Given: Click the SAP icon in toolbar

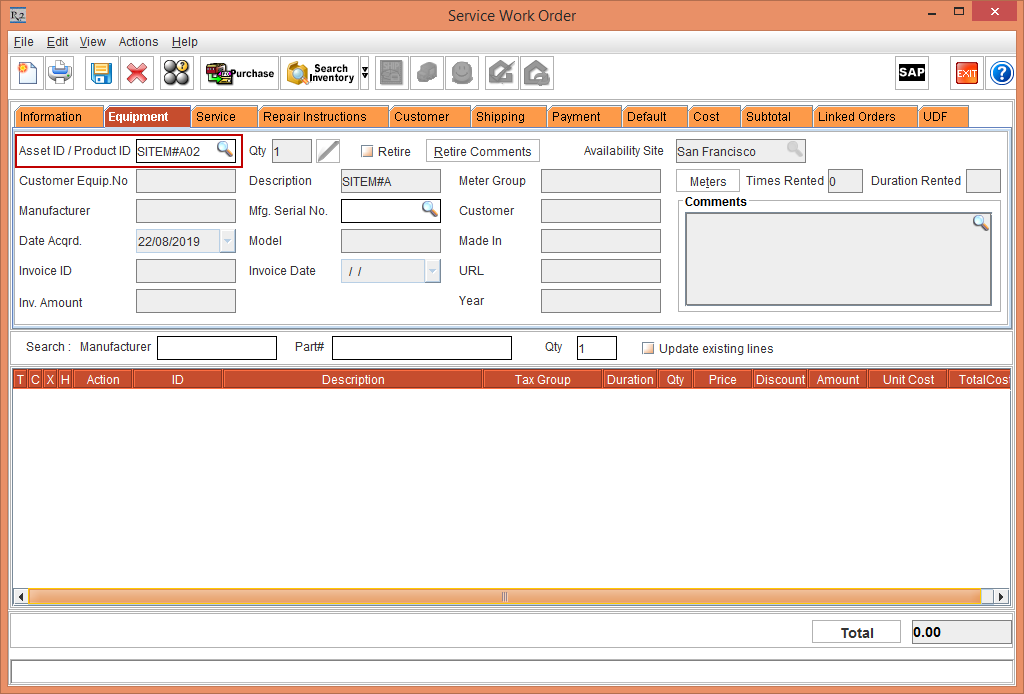Looking at the screenshot, I should pyautogui.click(x=911, y=73).
